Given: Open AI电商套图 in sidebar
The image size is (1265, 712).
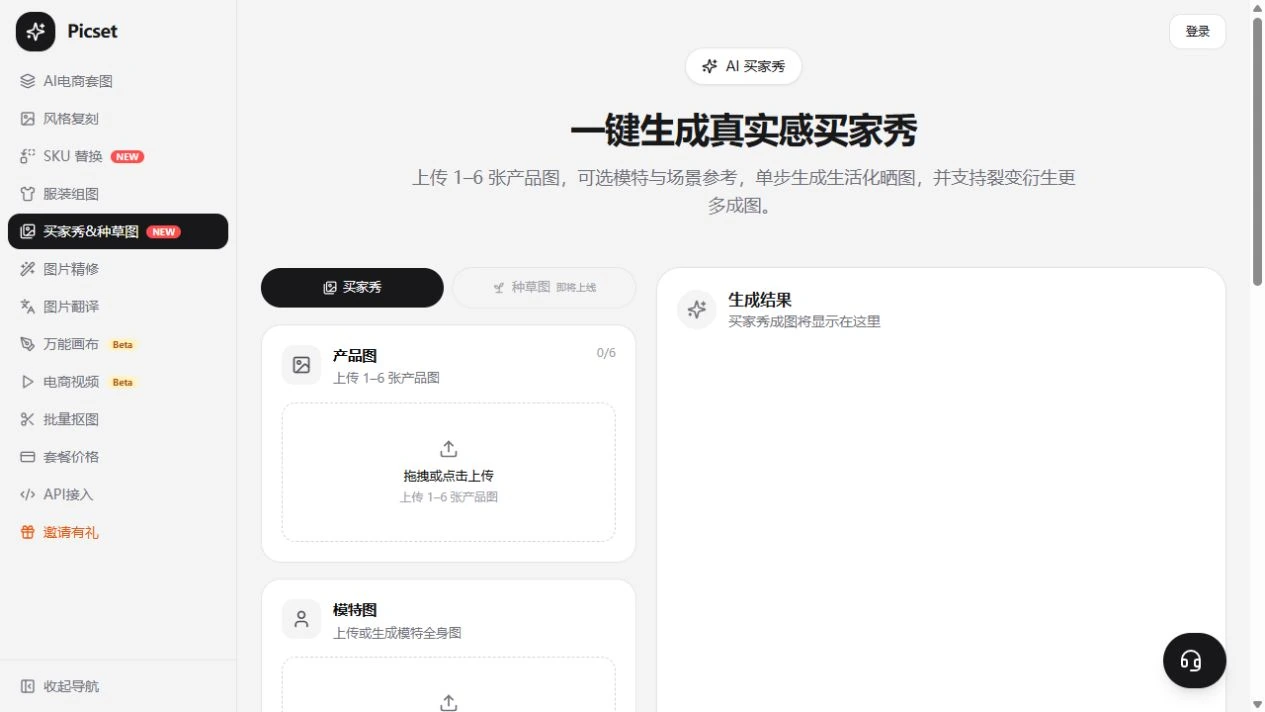Looking at the screenshot, I should coord(118,81).
